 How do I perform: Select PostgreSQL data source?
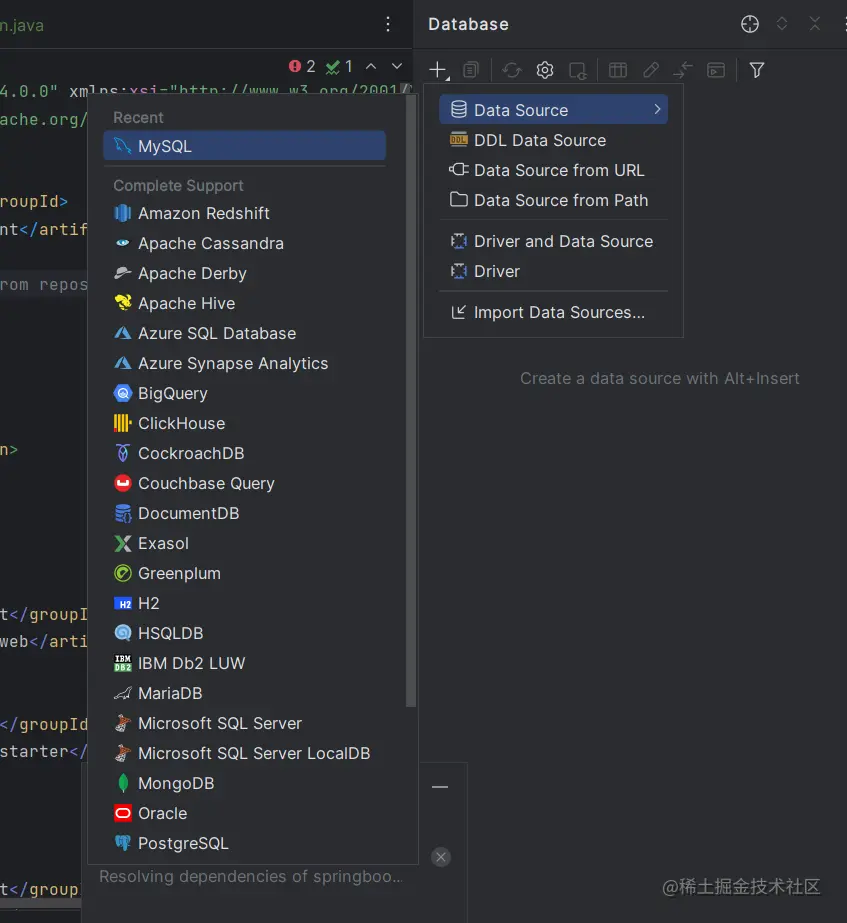(x=244, y=844)
